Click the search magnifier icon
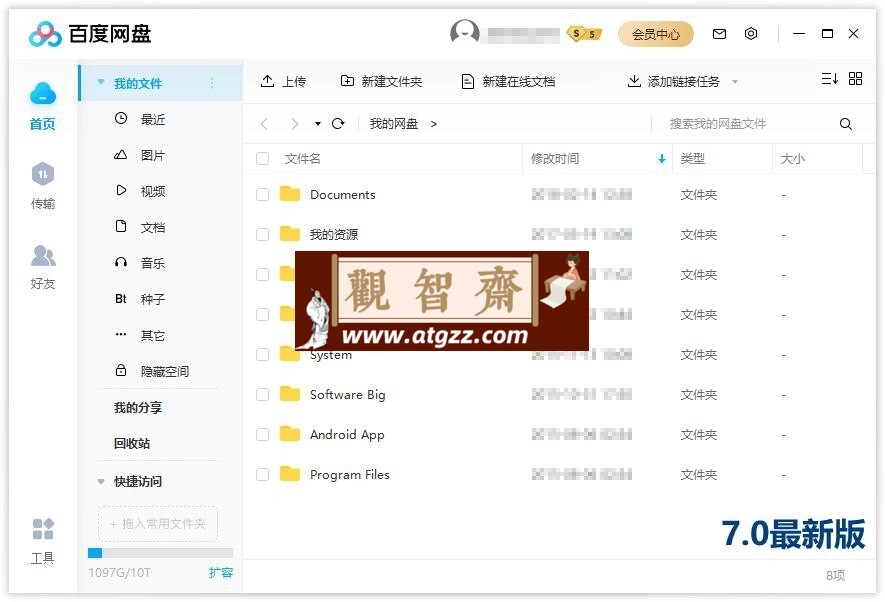This screenshot has height=602, width=885. [845, 124]
